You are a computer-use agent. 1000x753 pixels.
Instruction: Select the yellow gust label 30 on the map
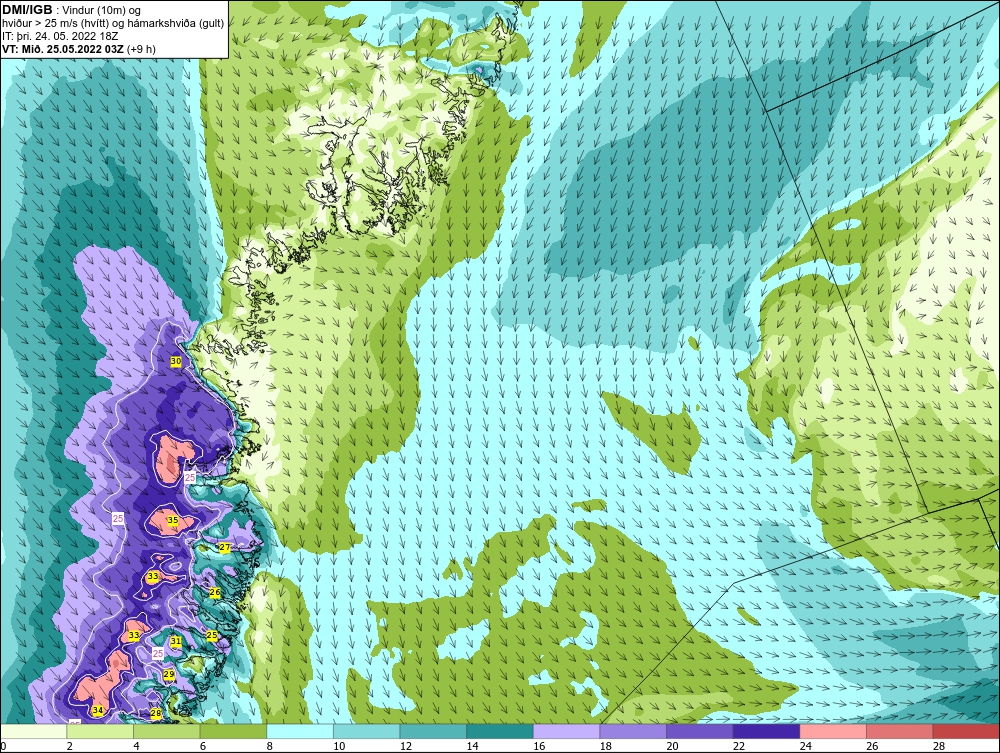[176, 362]
